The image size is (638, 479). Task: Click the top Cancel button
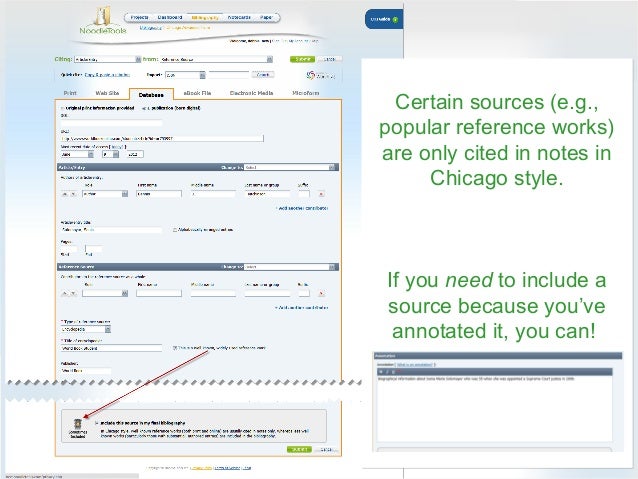pos(329,59)
